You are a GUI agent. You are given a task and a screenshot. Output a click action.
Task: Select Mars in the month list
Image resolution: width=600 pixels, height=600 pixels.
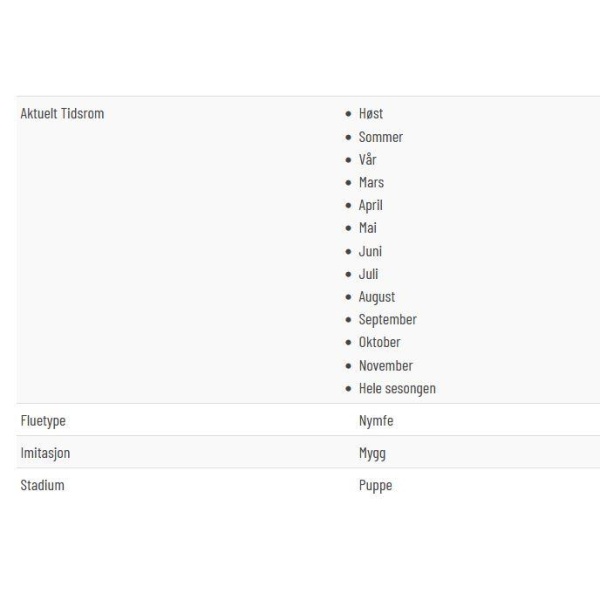point(371,183)
